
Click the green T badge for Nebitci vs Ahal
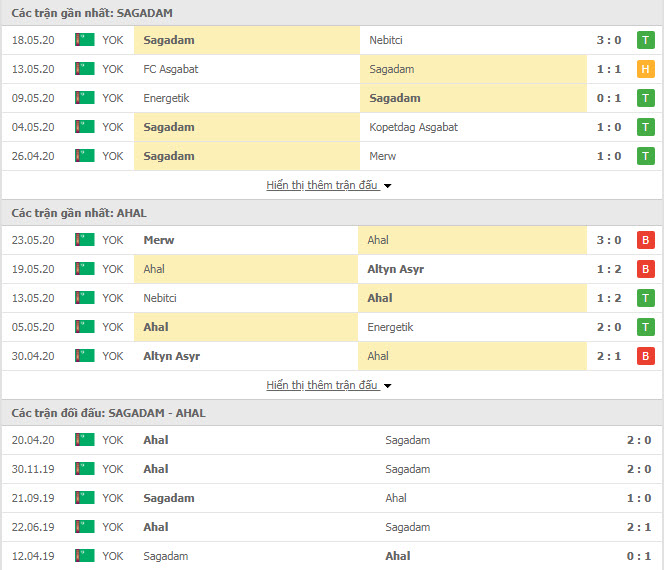point(645,298)
